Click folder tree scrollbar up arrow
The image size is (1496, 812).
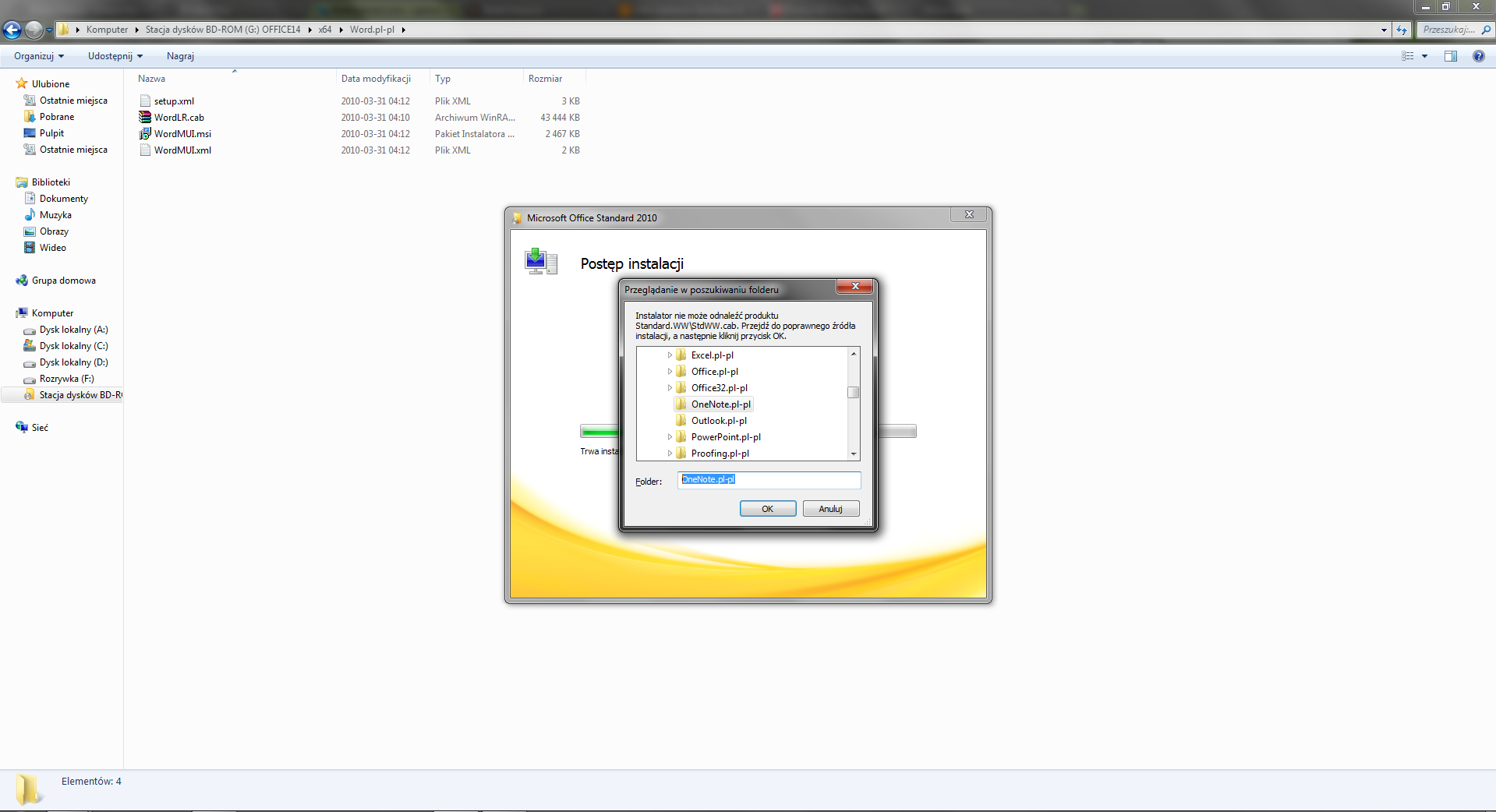pos(854,354)
